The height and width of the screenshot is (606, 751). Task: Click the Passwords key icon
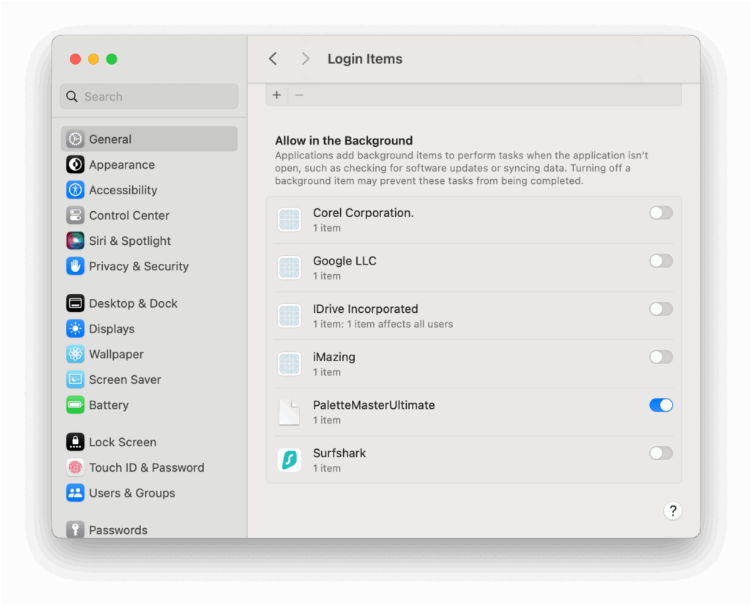pos(75,529)
